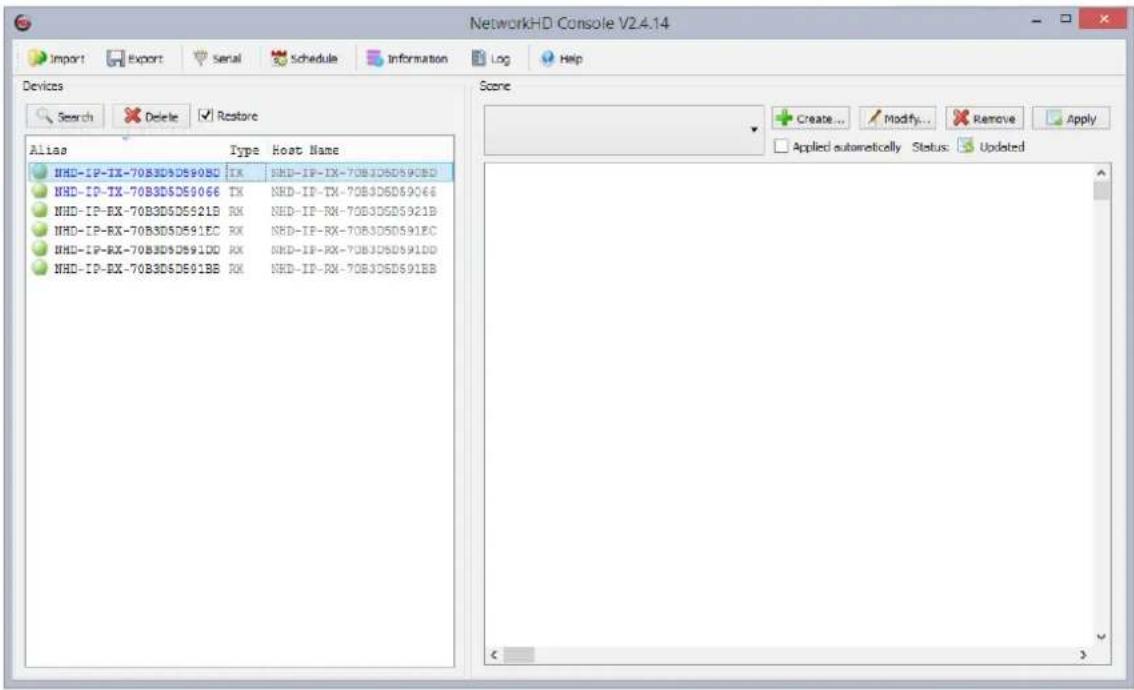1134x690 pixels.
Task: Select alias NHD-IP-TX-70B3D5D59066
Action: coord(137,192)
